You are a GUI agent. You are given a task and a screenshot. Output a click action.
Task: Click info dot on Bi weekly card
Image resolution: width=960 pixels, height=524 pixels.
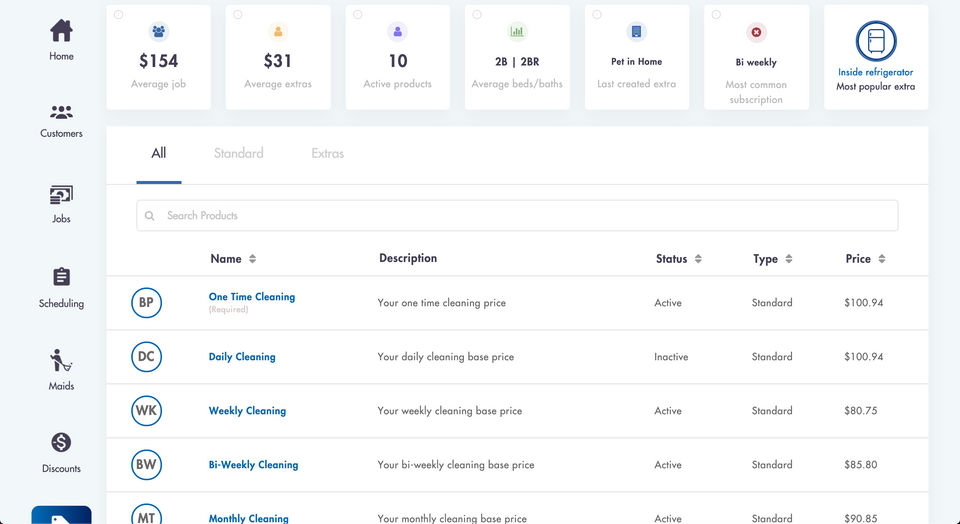(716, 15)
